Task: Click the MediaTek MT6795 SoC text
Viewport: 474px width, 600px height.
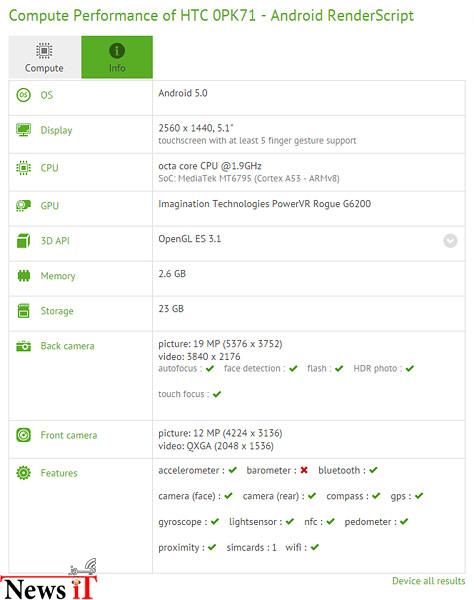Action: point(249,178)
